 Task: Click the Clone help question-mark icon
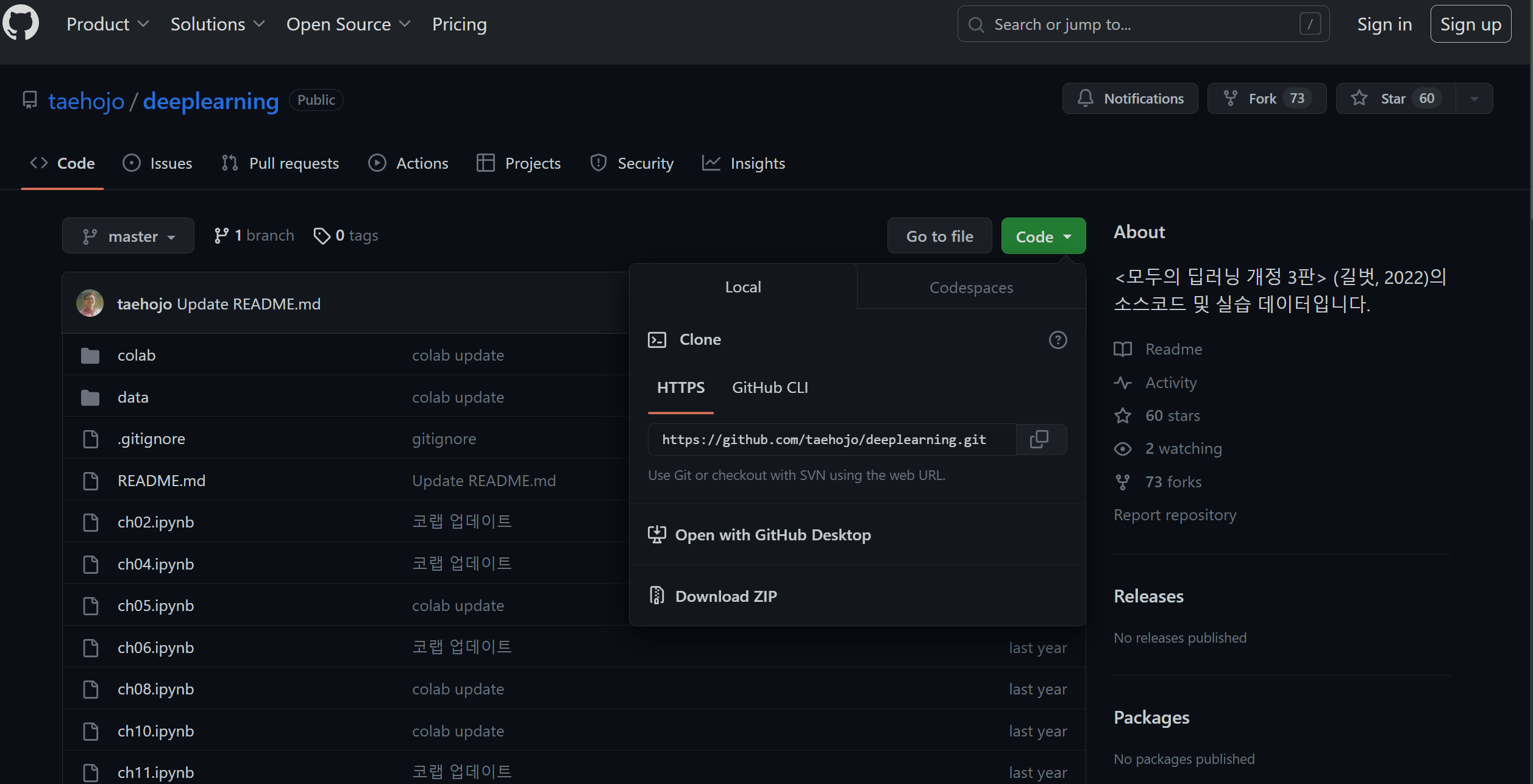1058,340
